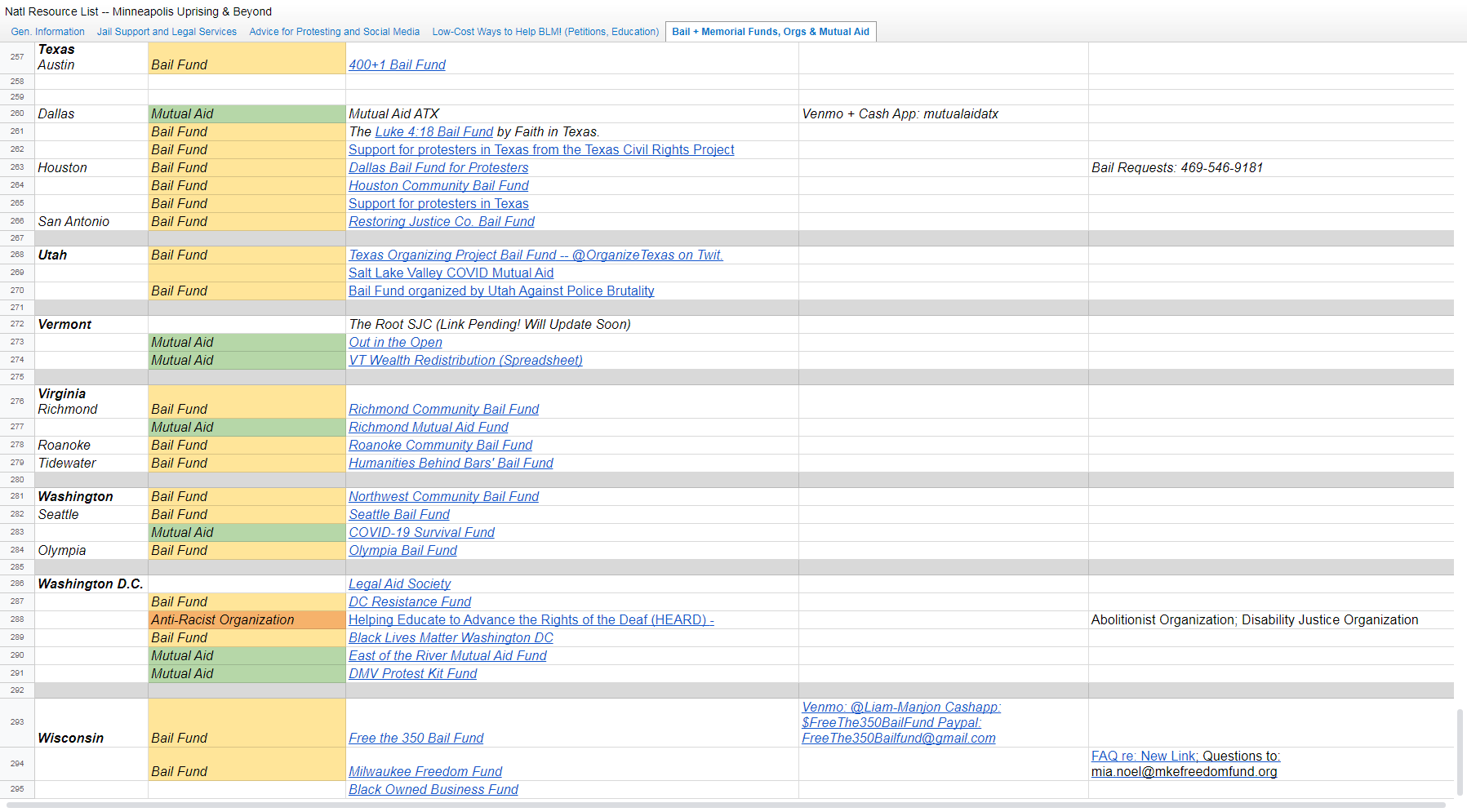Visit the Milwaukee Freedom Fund link
Screen dimensions: 1467x812
(425, 772)
